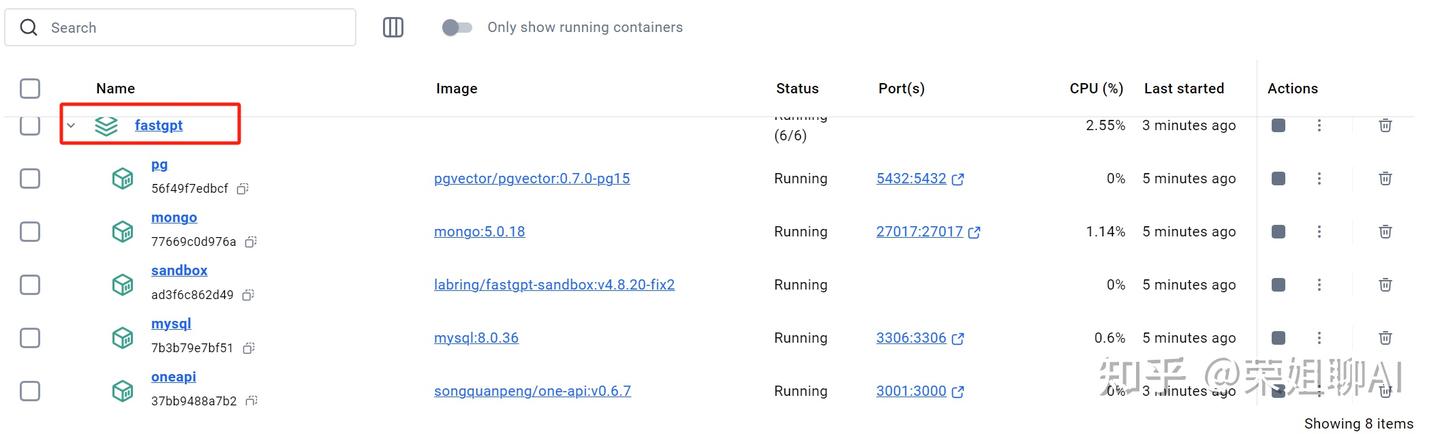Screen dimensions: 1440x434
Task: Check the mongo container checkbox
Action: [x=30, y=231]
